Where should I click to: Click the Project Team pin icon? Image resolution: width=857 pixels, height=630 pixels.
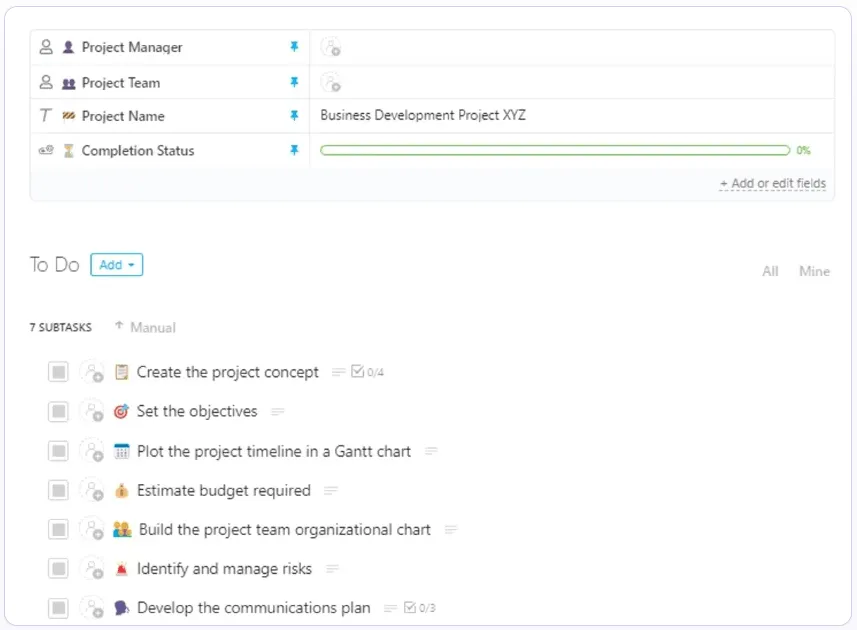click(x=294, y=83)
